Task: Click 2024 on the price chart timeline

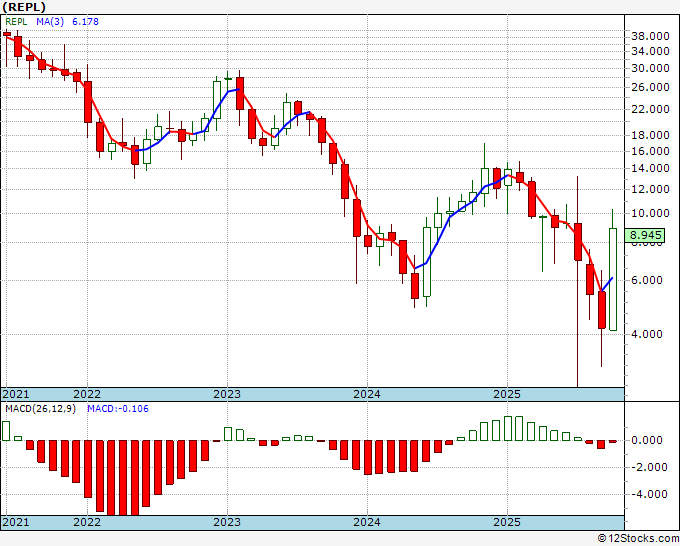Action: [x=367, y=394]
